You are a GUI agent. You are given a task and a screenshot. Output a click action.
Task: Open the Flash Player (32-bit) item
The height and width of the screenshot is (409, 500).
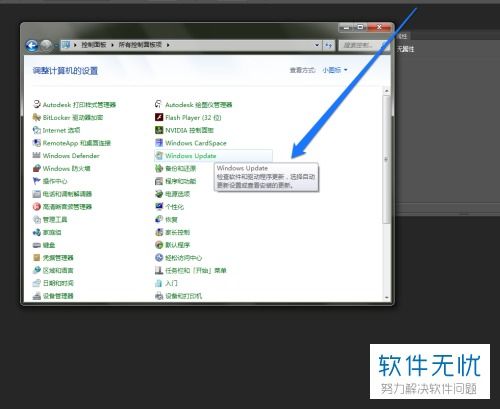[x=188, y=117]
